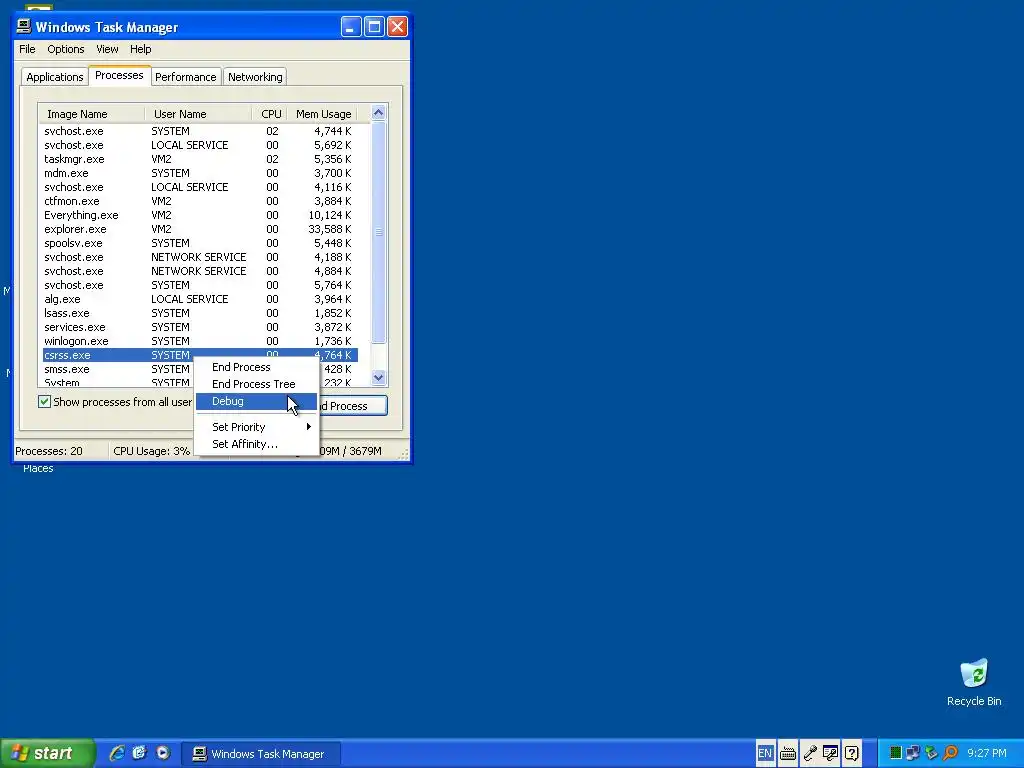1024x768 pixels.
Task: Click the Start button
Action: (48, 753)
